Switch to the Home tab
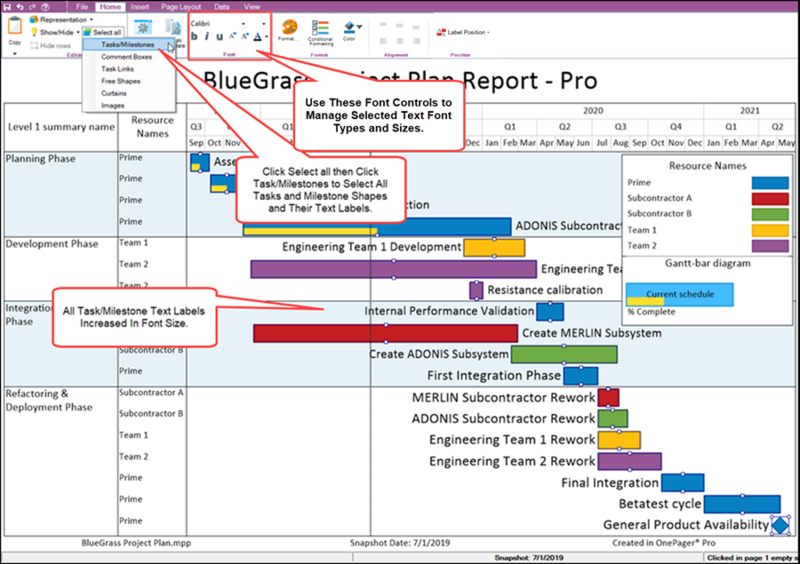The width and height of the screenshot is (800, 564). click(x=110, y=7)
